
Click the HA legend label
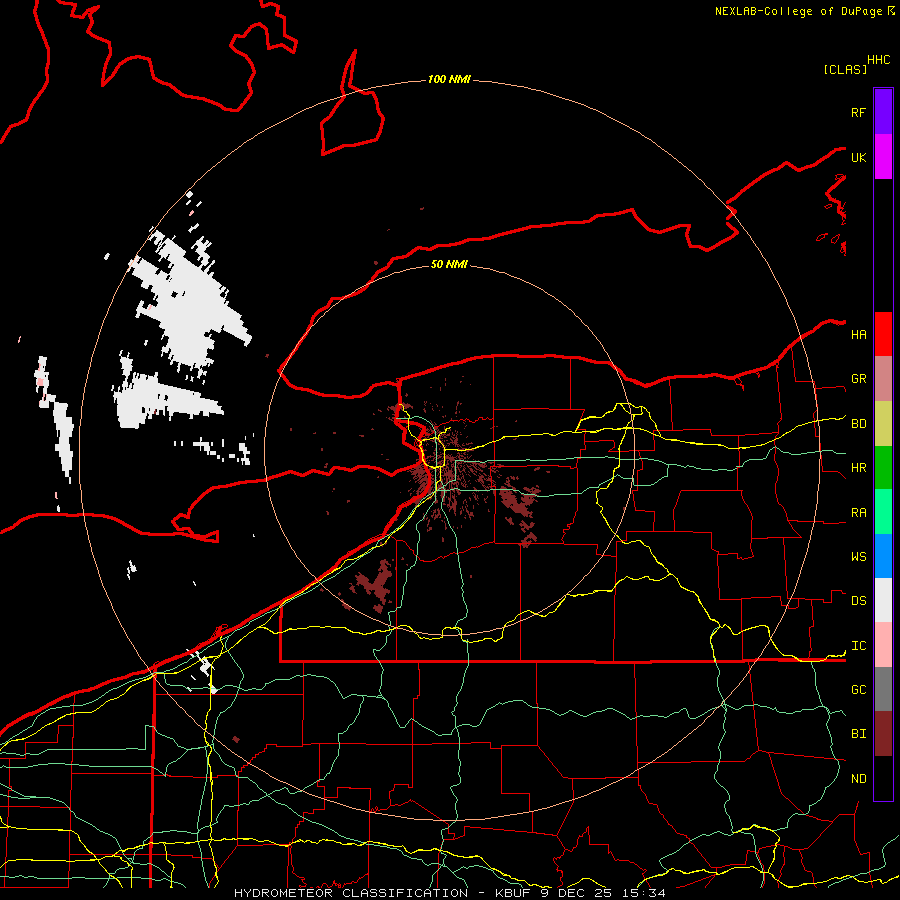coord(859,335)
